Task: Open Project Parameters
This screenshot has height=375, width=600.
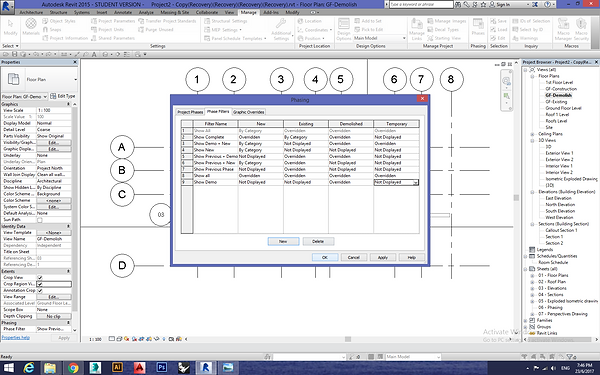Action: point(113,21)
